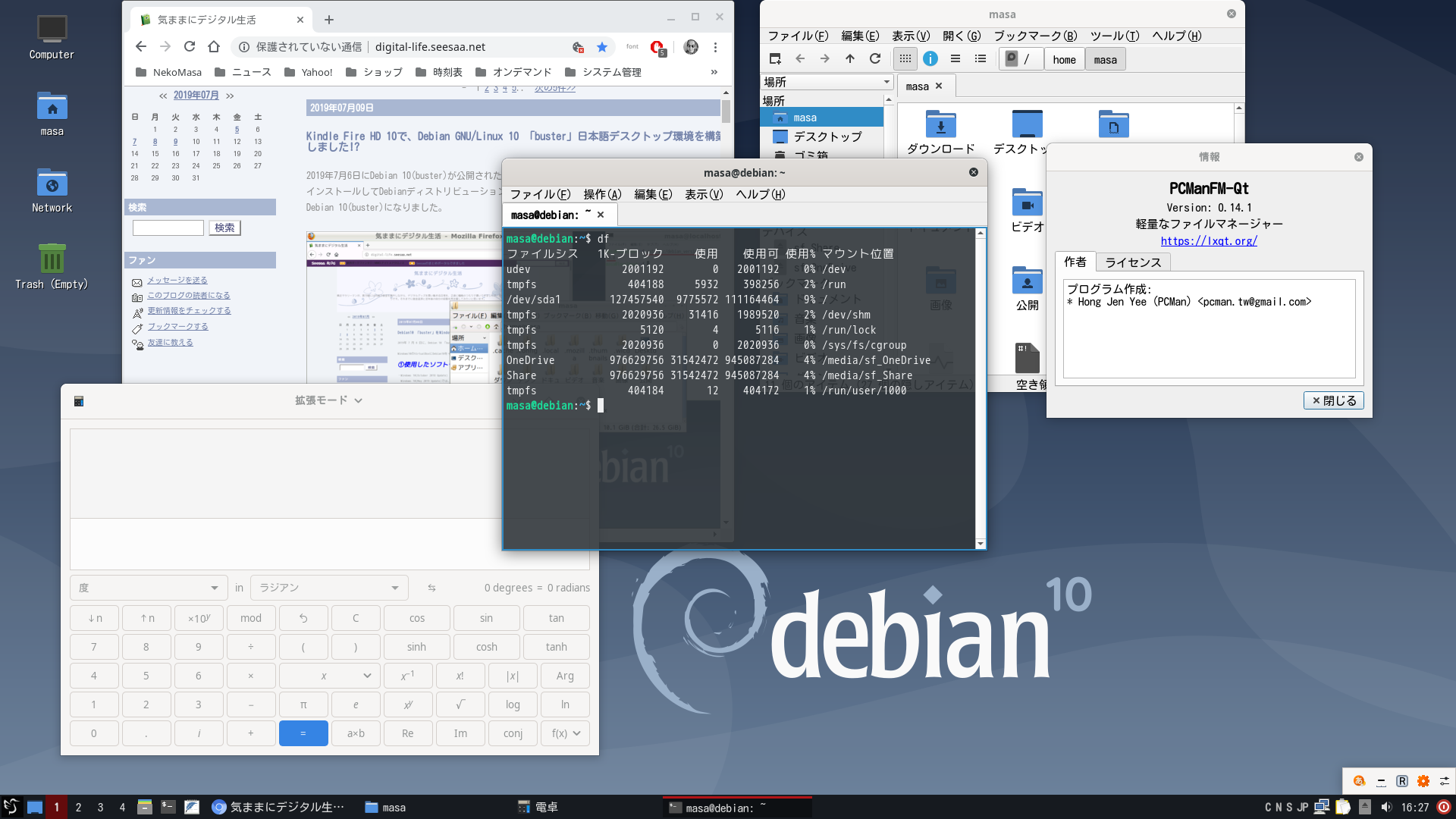Open the https://lxqt.org/ link

coord(1209,241)
